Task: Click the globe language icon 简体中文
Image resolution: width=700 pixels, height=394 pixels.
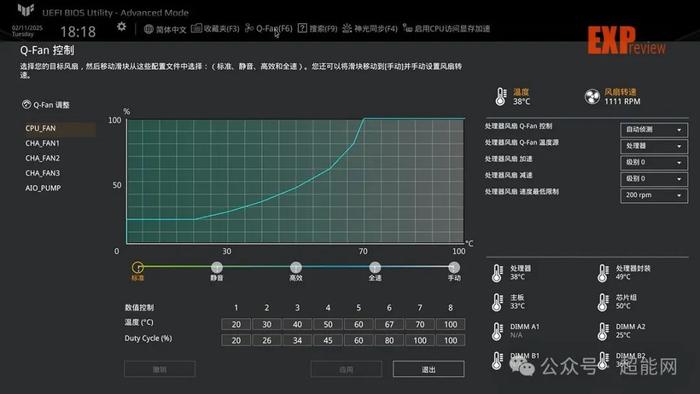Action: pyautogui.click(x=149, y=29)
